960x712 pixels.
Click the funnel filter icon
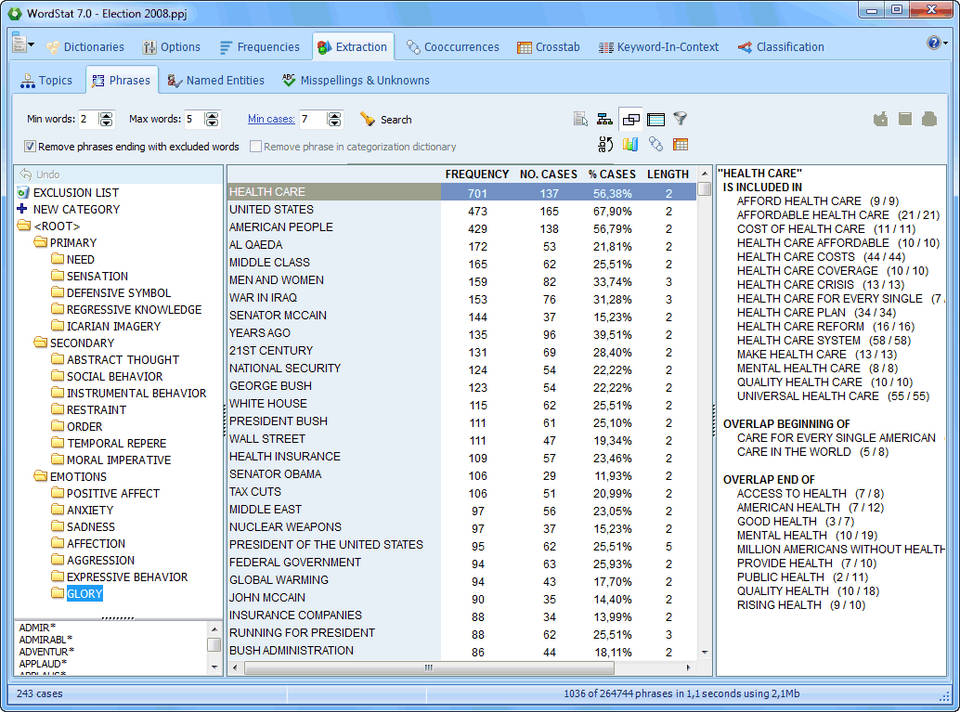tap(680, 119)
